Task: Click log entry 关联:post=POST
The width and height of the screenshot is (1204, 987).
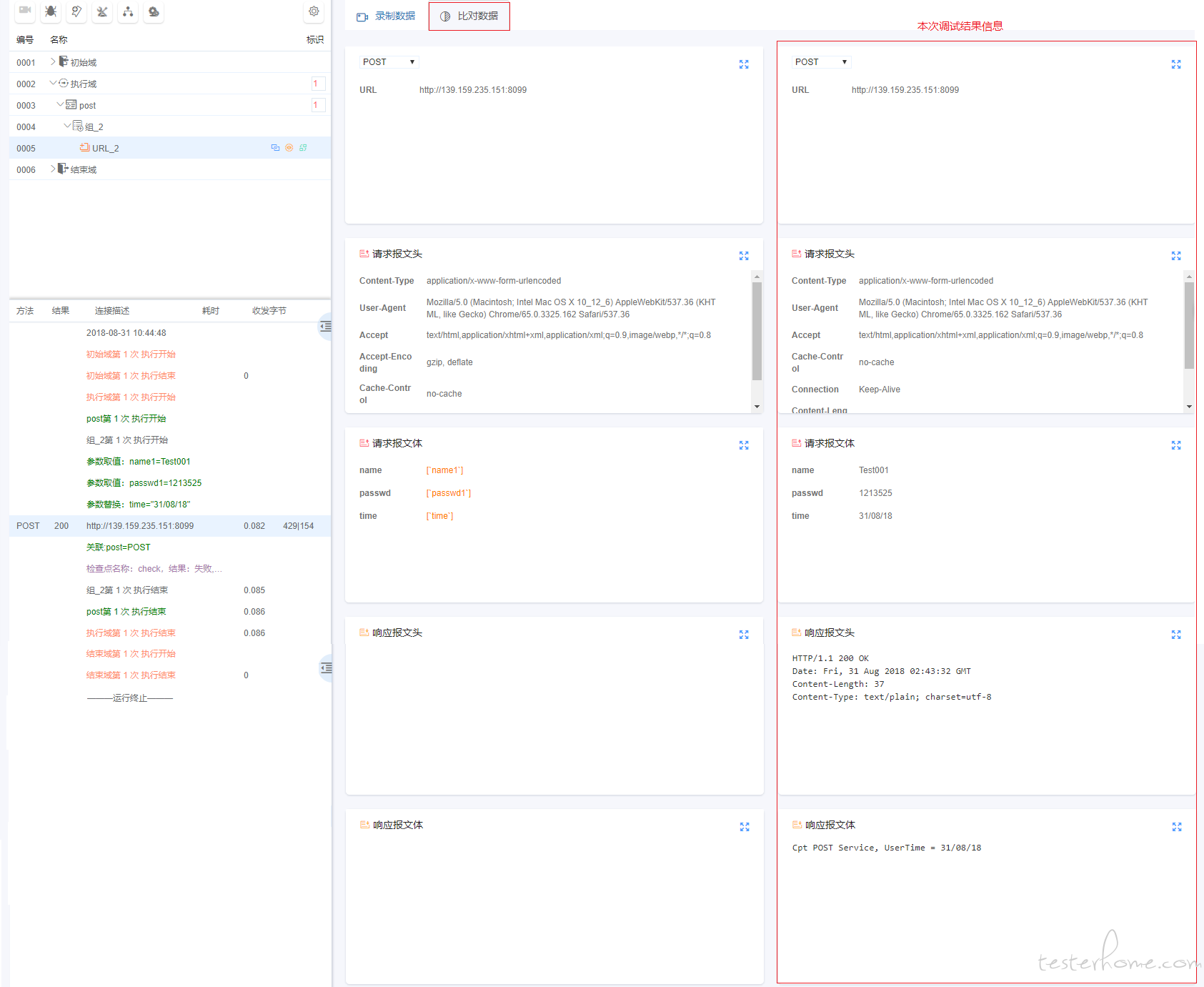Action: pos(119,547)
